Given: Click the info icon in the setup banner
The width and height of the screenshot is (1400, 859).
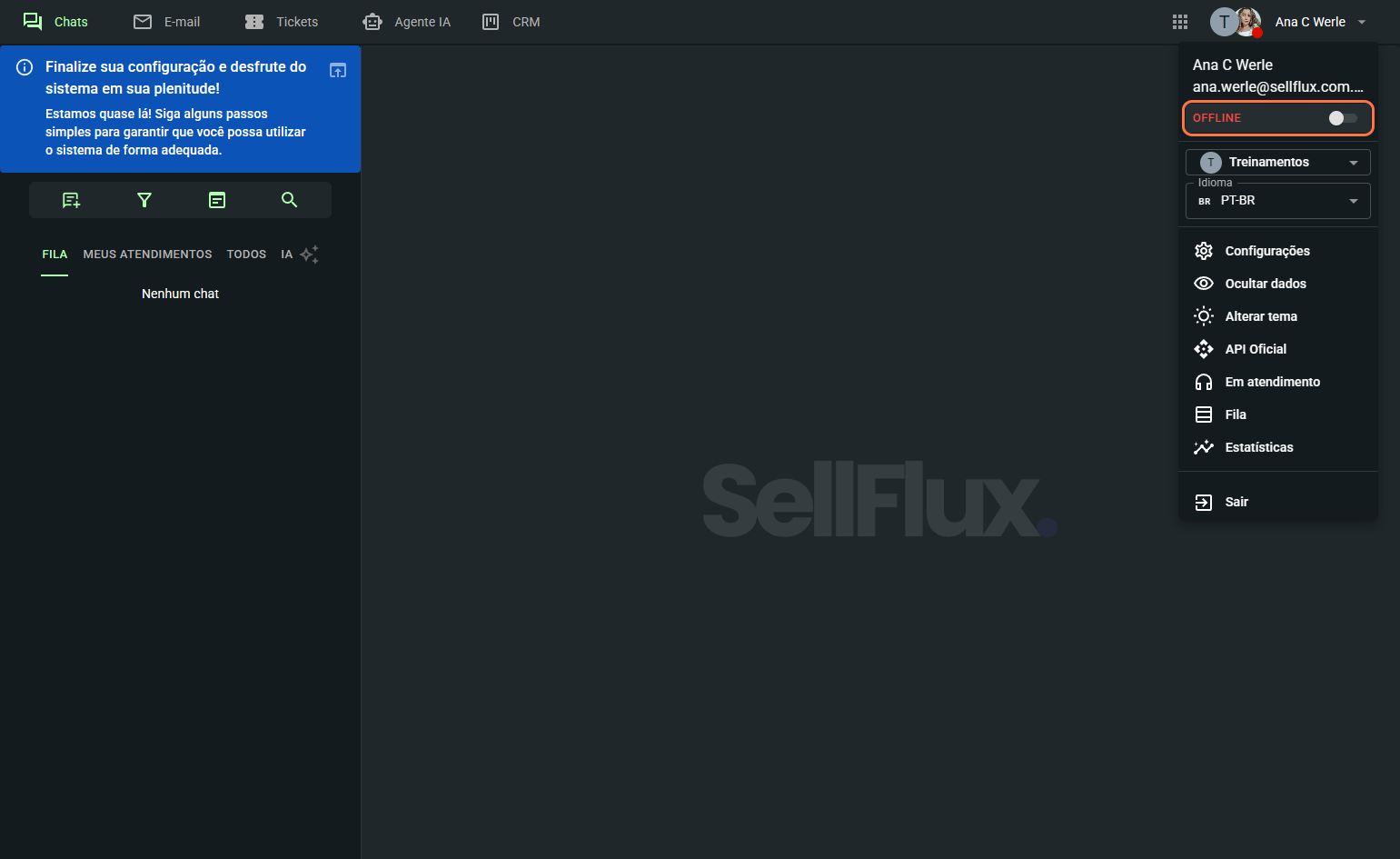Looking at the screenshot, I should pos(25,67).
